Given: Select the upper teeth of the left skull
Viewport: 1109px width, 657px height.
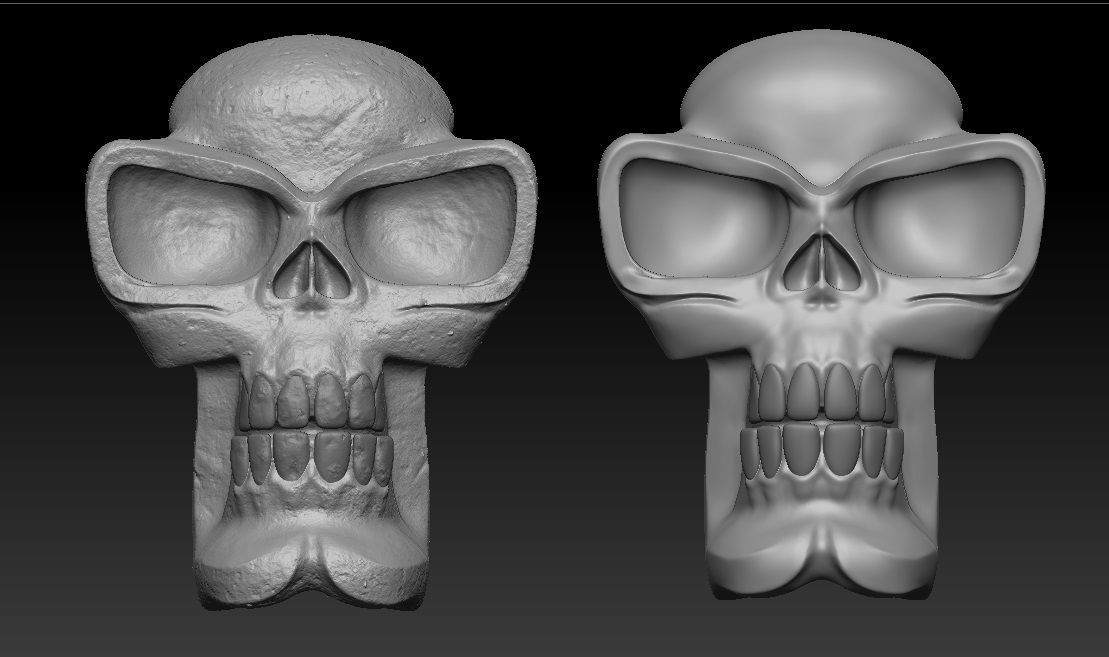Looking at the screenshot, I should 310,400.
